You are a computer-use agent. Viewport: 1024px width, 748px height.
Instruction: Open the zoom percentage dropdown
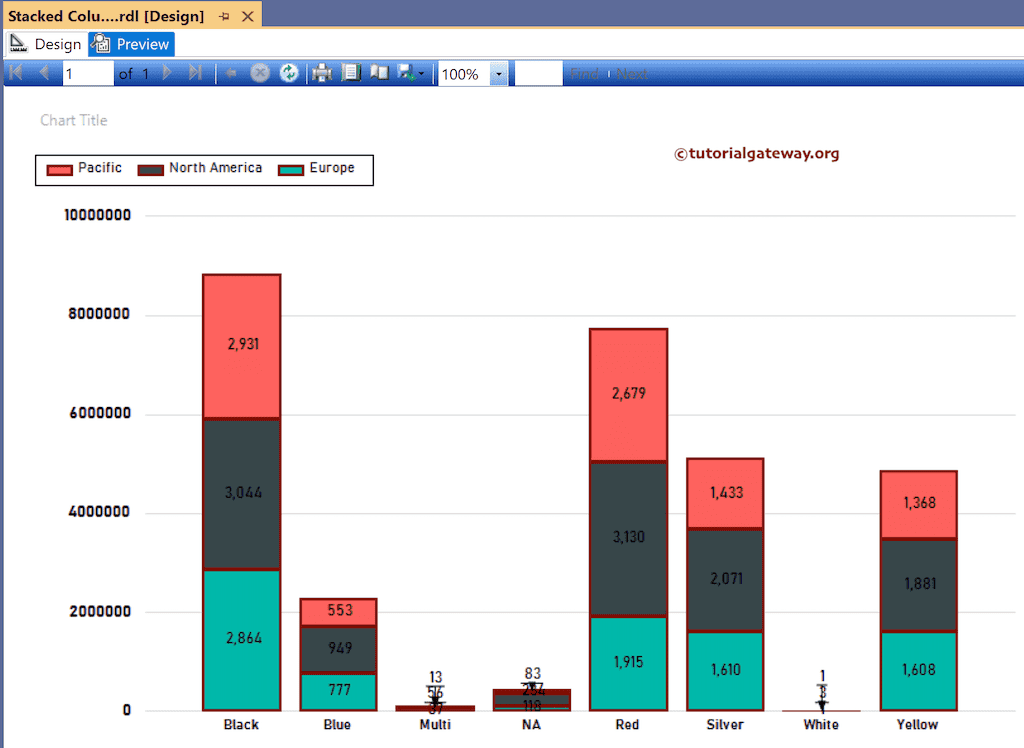[498, 73]
